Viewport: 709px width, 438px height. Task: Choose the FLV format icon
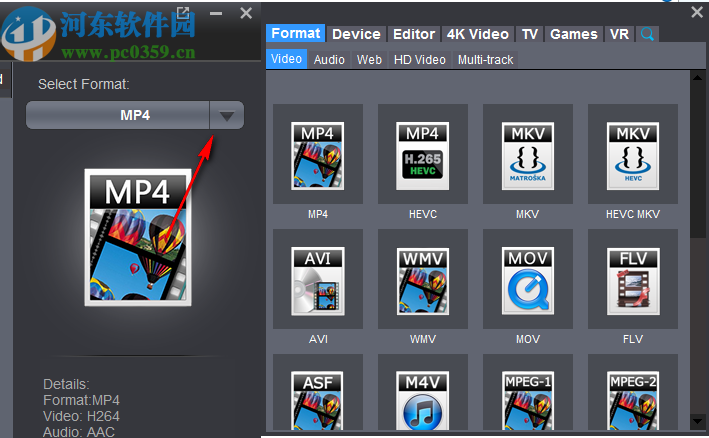click(x=633, y=281)
